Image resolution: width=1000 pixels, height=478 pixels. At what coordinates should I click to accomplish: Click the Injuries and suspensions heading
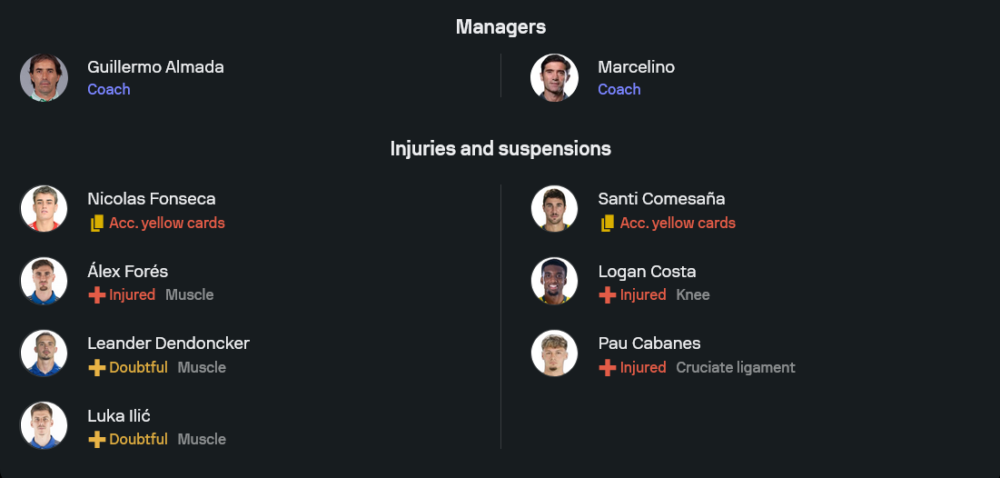[500, 149]
